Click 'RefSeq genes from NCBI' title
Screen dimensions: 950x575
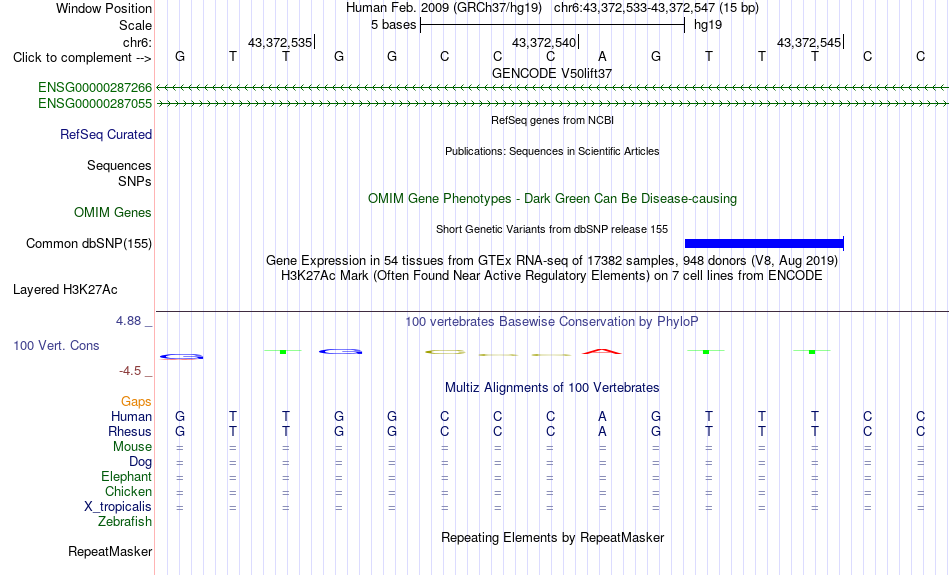coord(553,121)
